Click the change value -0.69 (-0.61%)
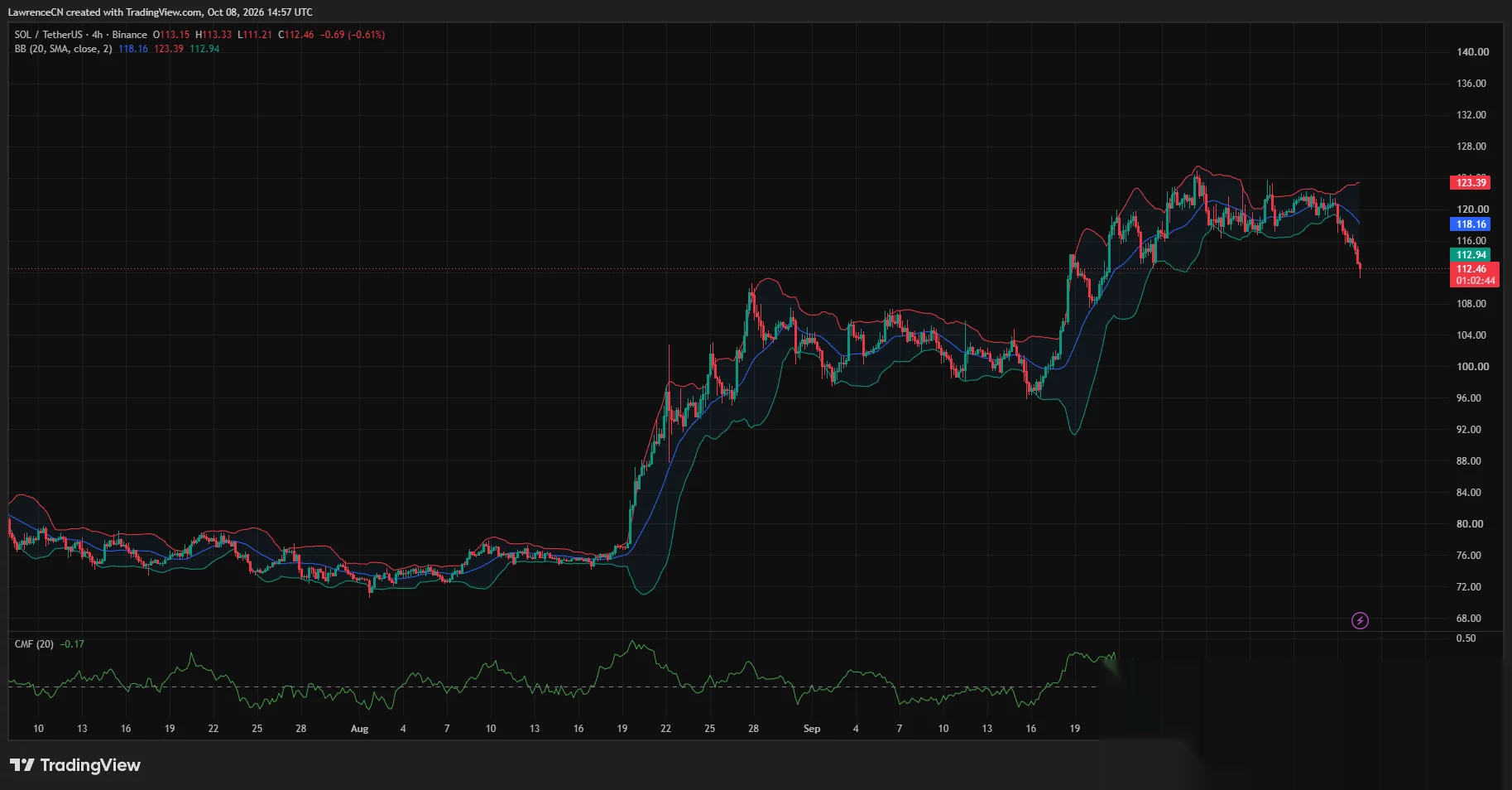1512x790 pixels. click(353, 35)
